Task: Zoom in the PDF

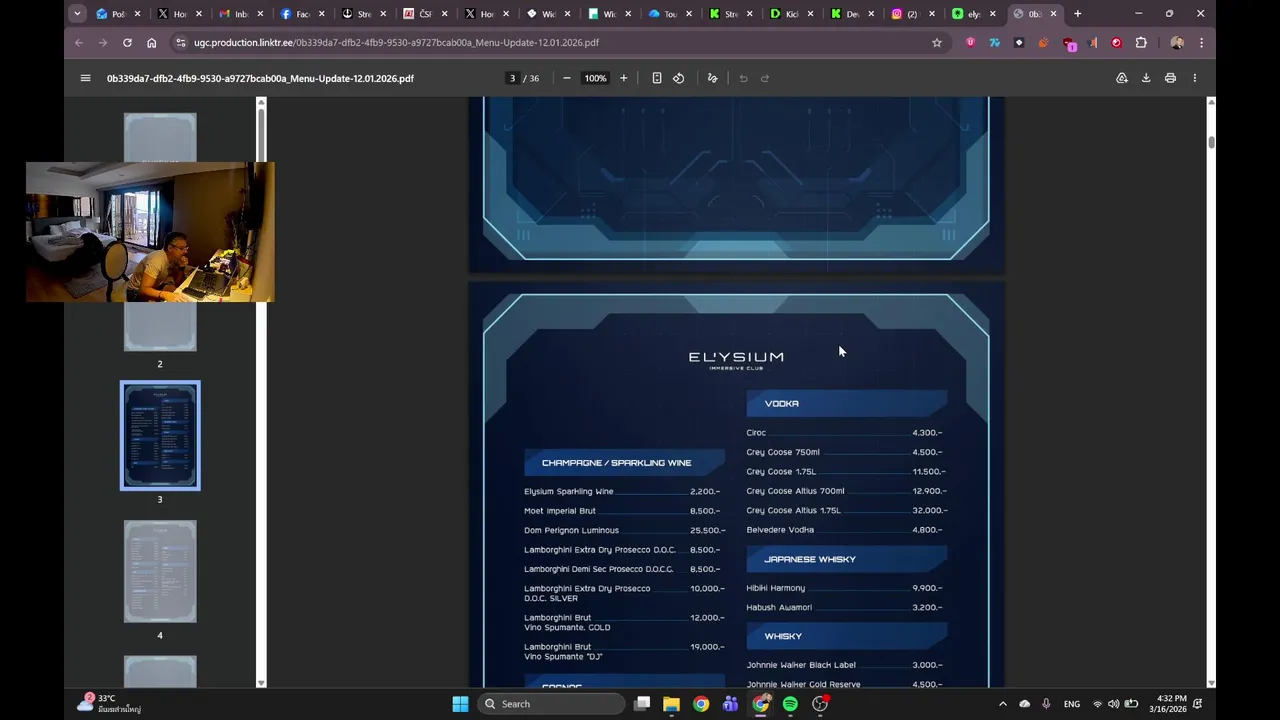Action: (624, 78)
